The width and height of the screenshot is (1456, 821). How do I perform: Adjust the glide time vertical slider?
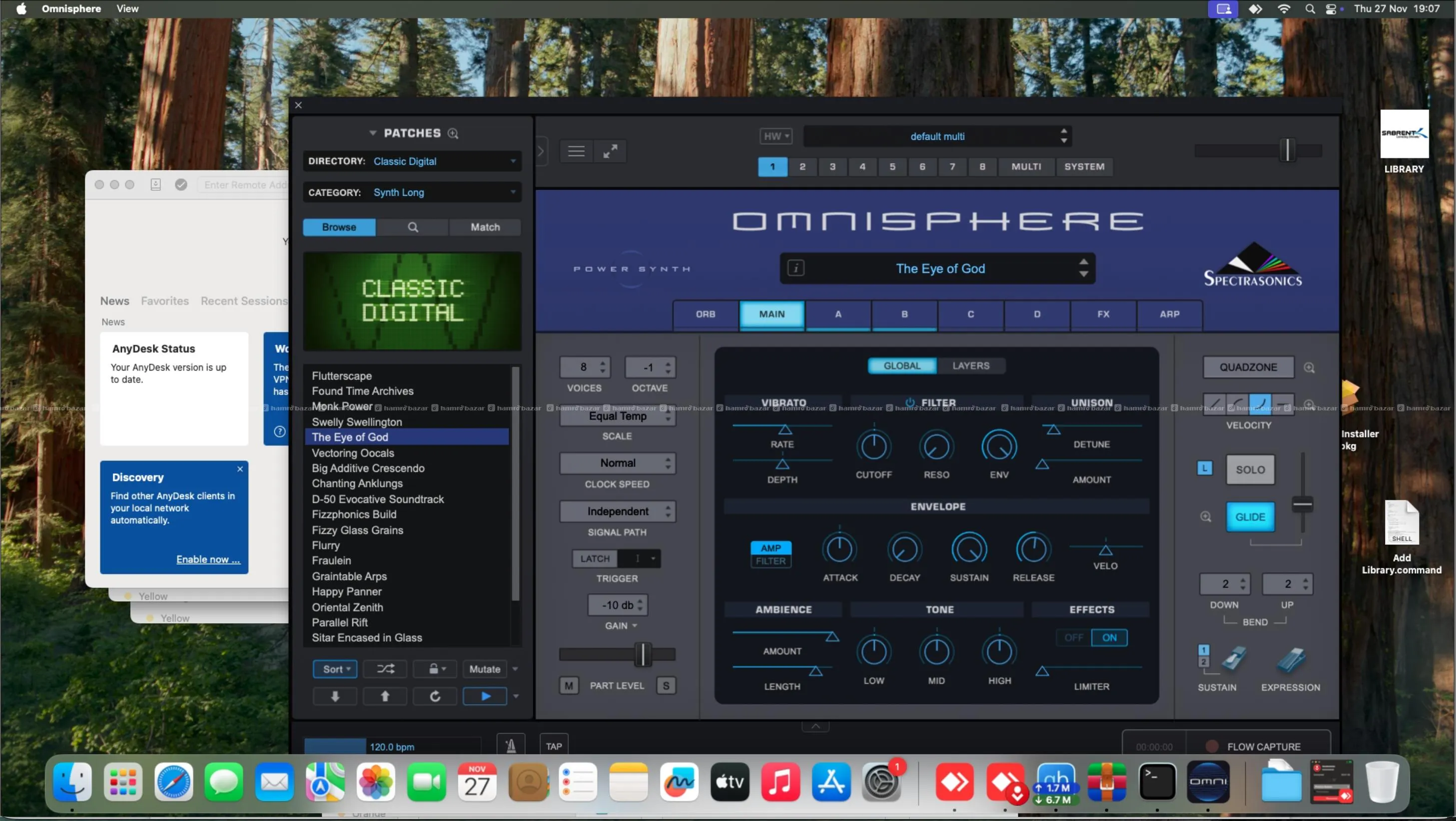(1302, 504)
